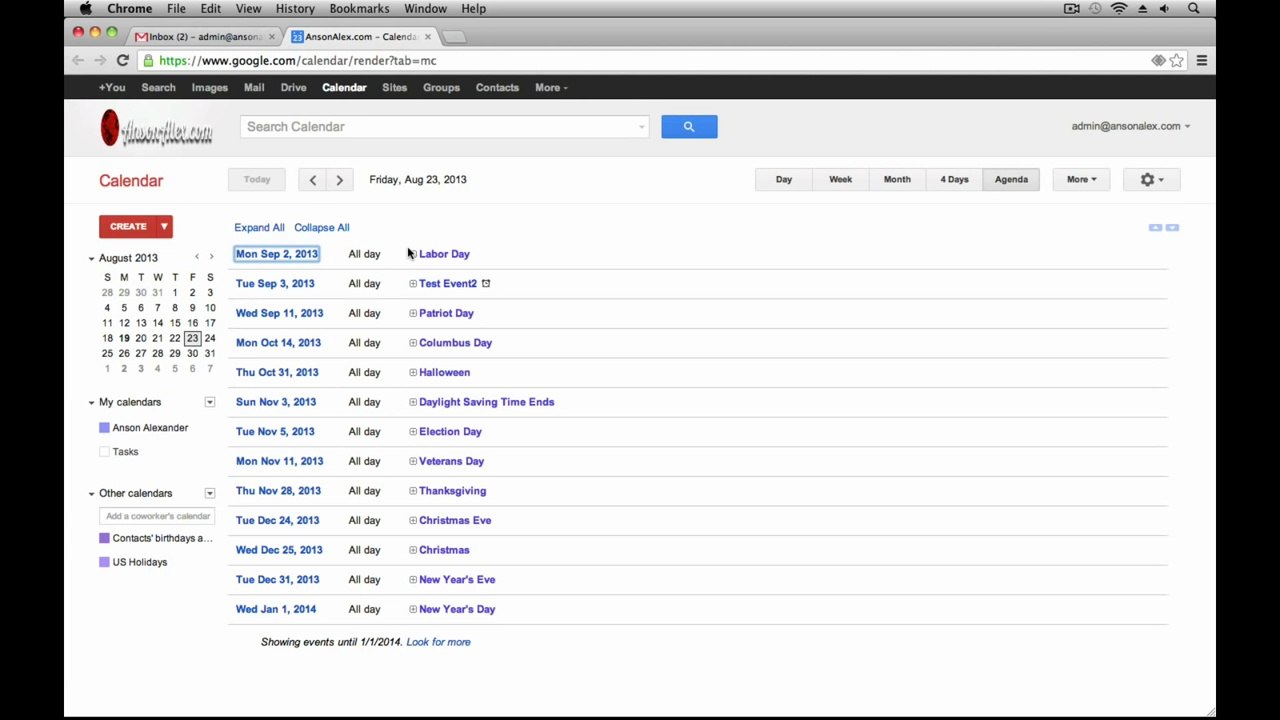Go to previous period arrow
The image size is (1280, 720).
point(313,180)
